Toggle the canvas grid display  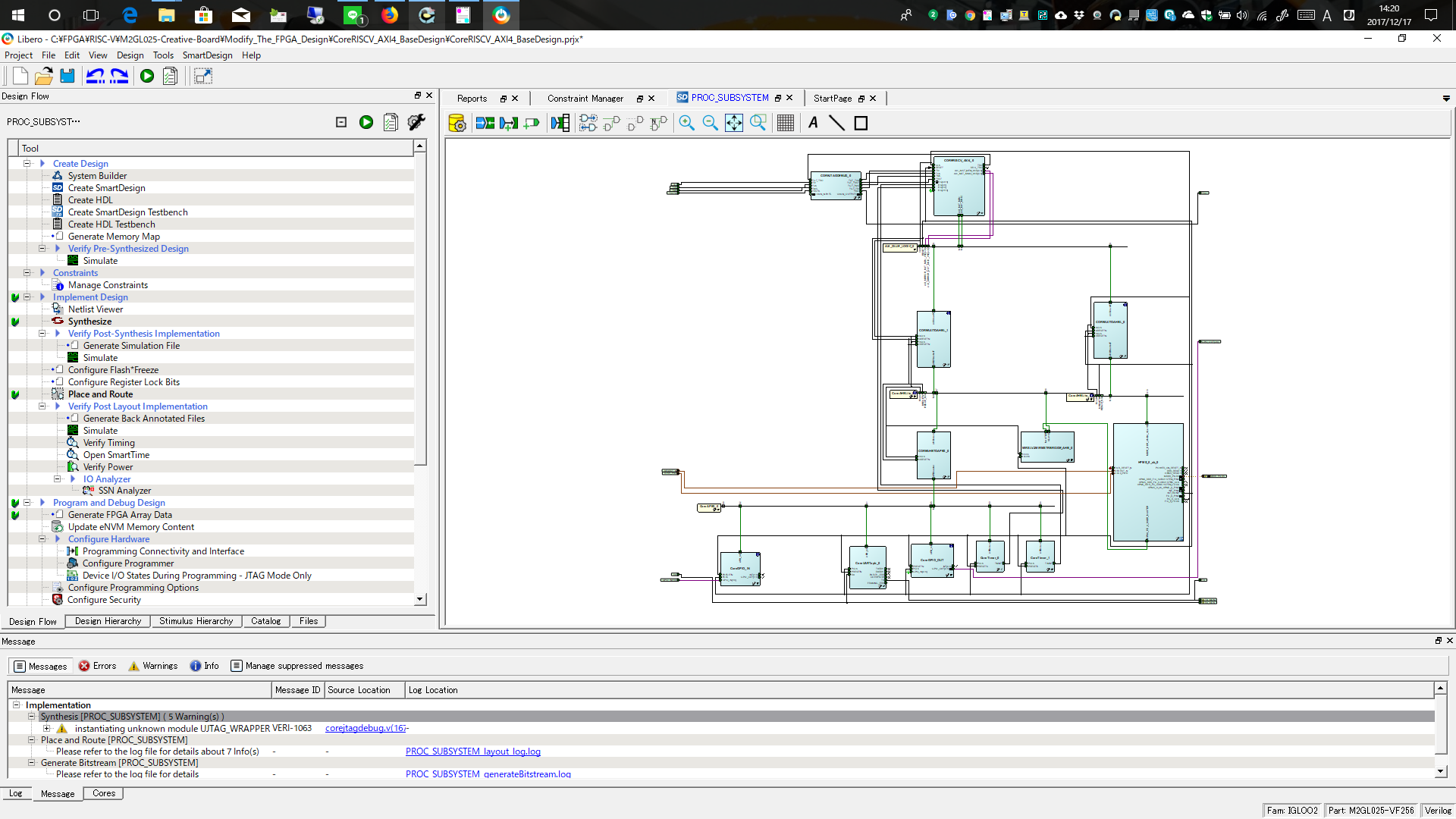click(786, 123)
